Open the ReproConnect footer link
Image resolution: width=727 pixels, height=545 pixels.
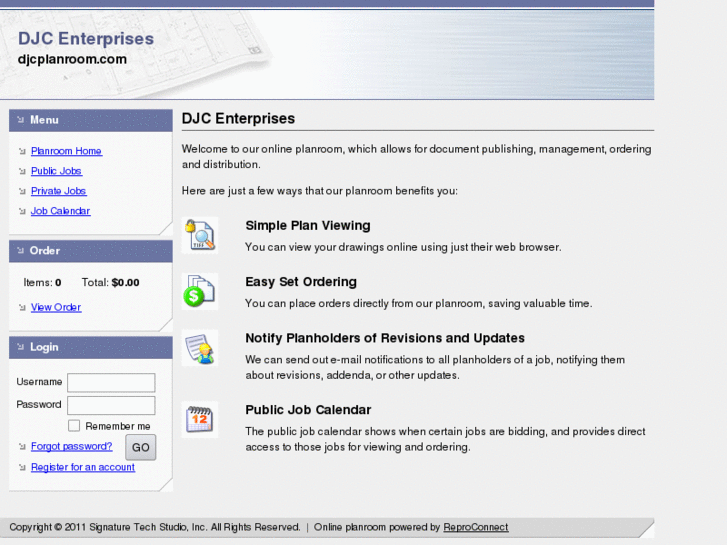476,527
